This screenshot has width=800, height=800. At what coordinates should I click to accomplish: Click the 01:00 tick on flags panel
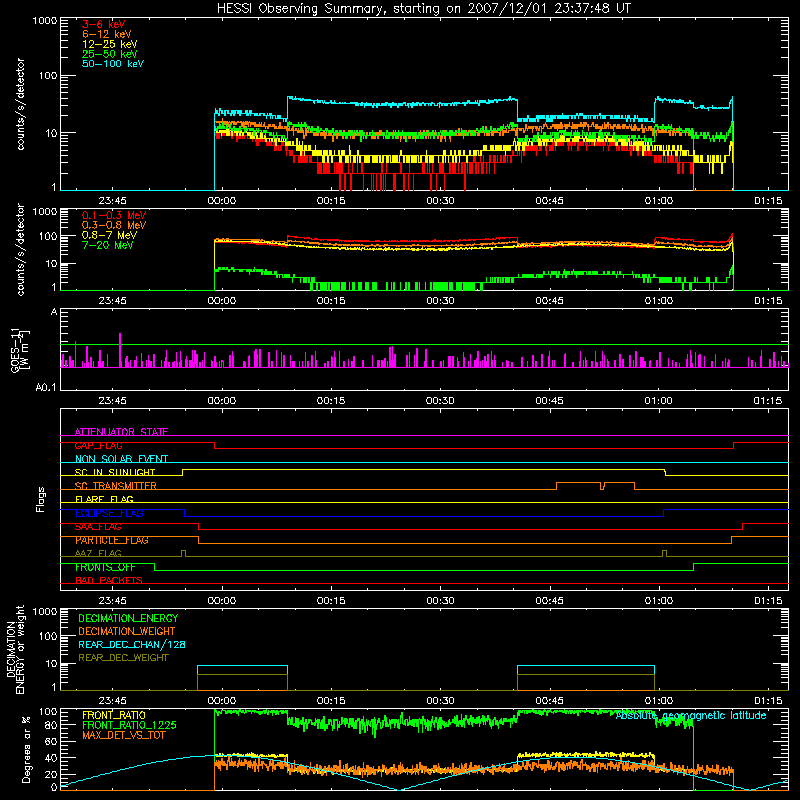coord(659,601)
